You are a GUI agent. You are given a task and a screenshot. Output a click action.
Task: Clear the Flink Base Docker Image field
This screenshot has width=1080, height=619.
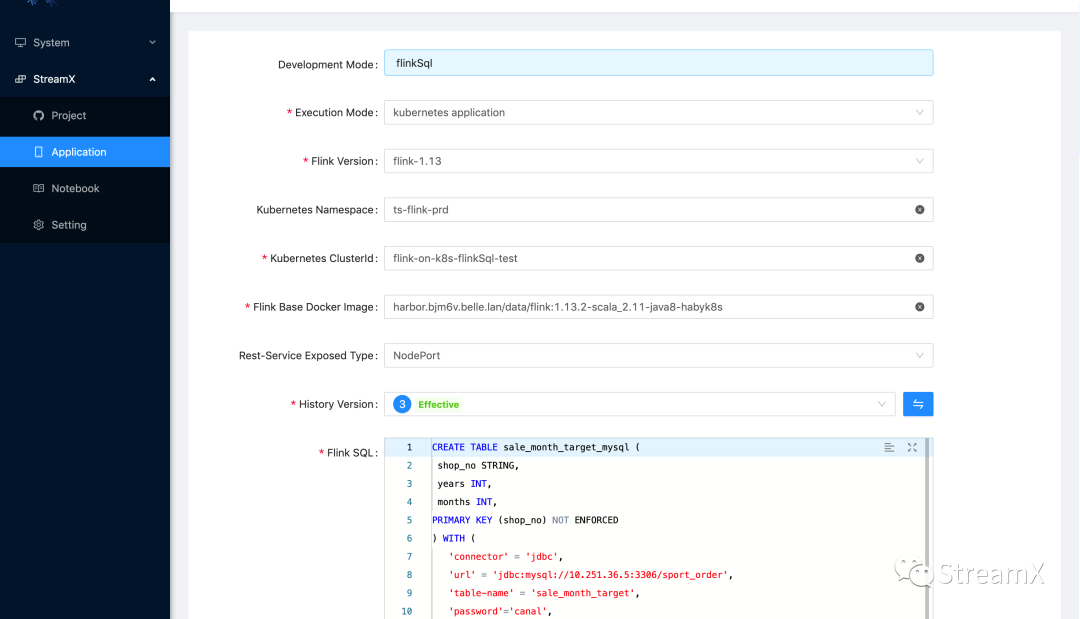919,307
